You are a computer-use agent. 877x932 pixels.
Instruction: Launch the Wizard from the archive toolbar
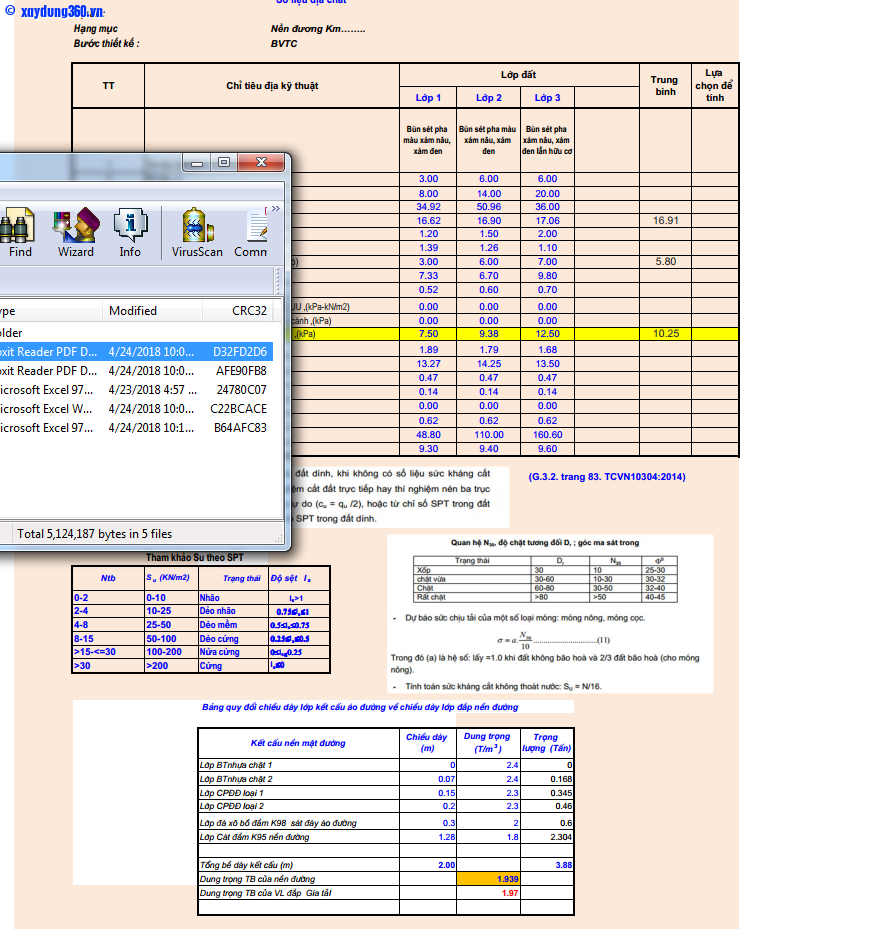pos(76,232)
